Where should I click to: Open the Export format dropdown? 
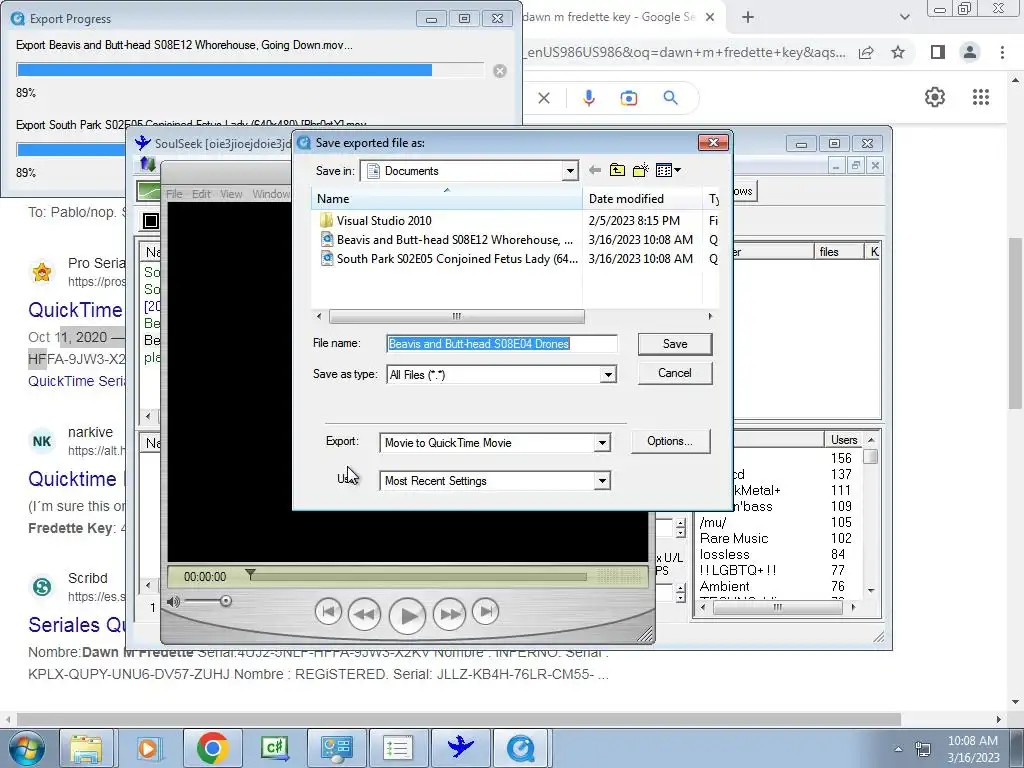tap(602, 443)
